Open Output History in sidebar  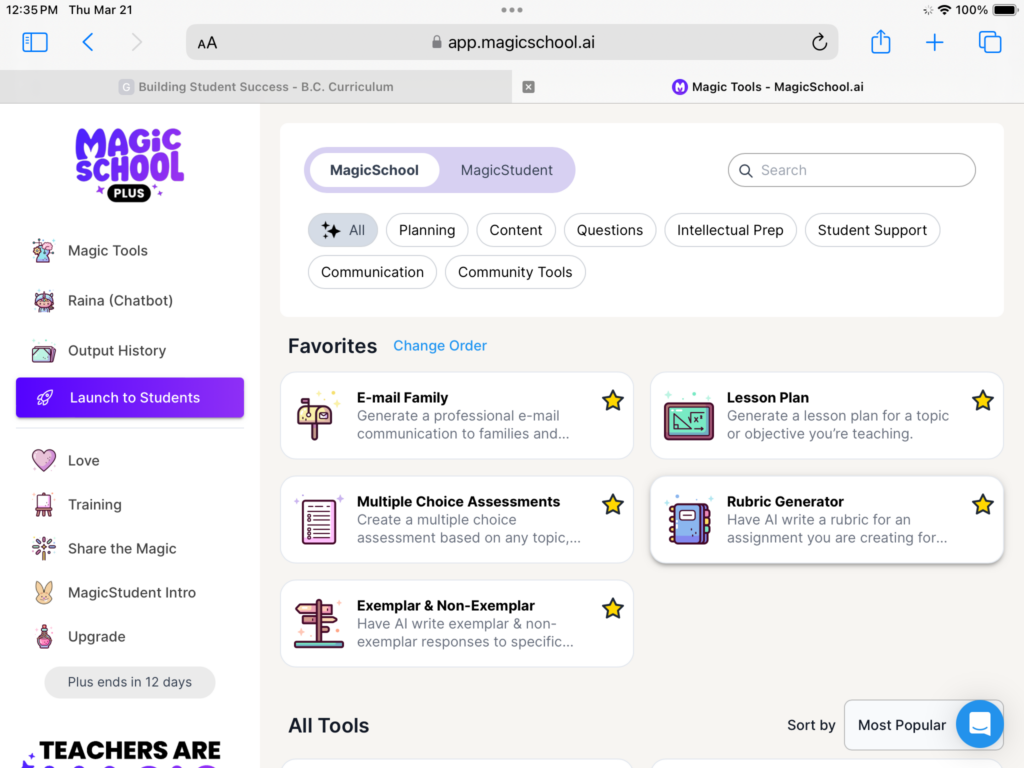pos(130,351)
